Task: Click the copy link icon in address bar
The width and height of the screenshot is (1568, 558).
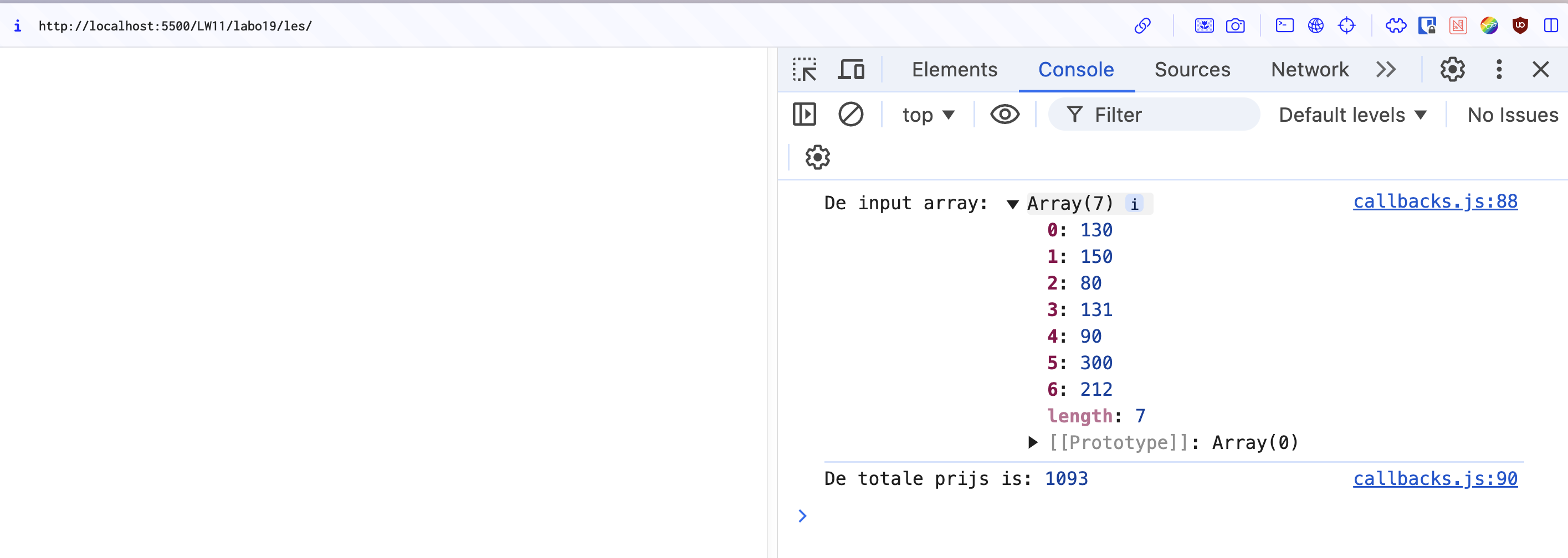Action: click(x=1142, y=26)
